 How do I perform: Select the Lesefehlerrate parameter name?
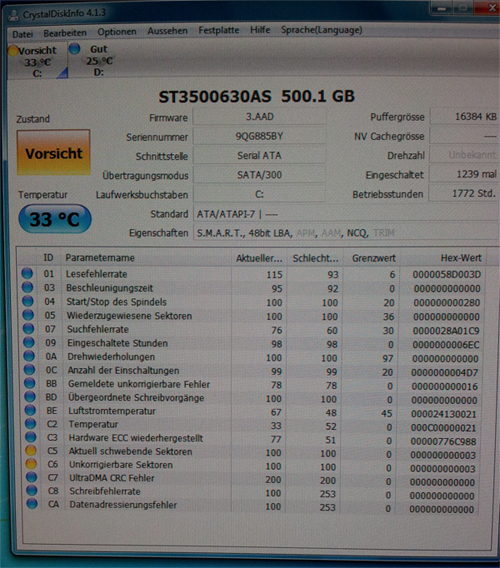click(96, 274)
